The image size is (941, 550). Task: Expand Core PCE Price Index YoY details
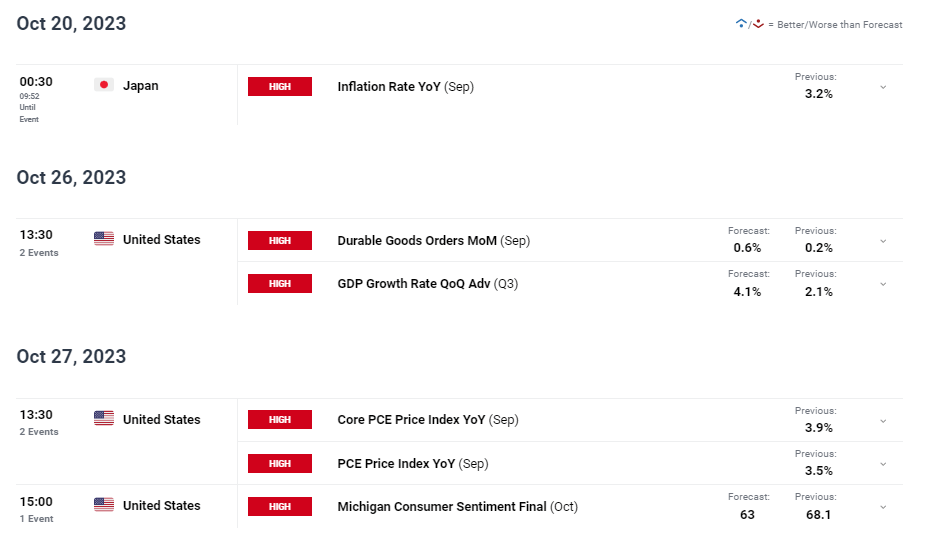[883, 421]
